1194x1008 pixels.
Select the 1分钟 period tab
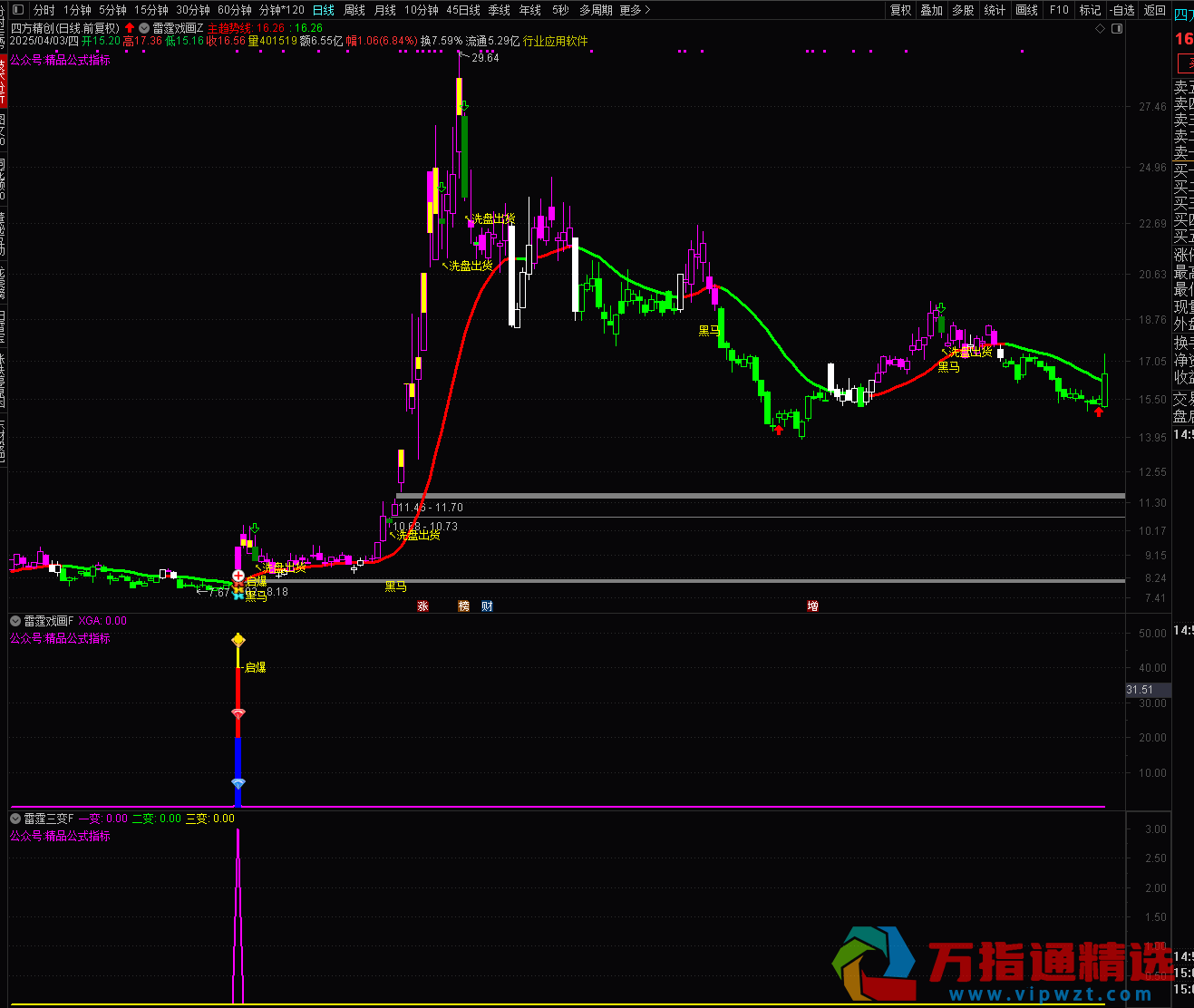(77, 10)
